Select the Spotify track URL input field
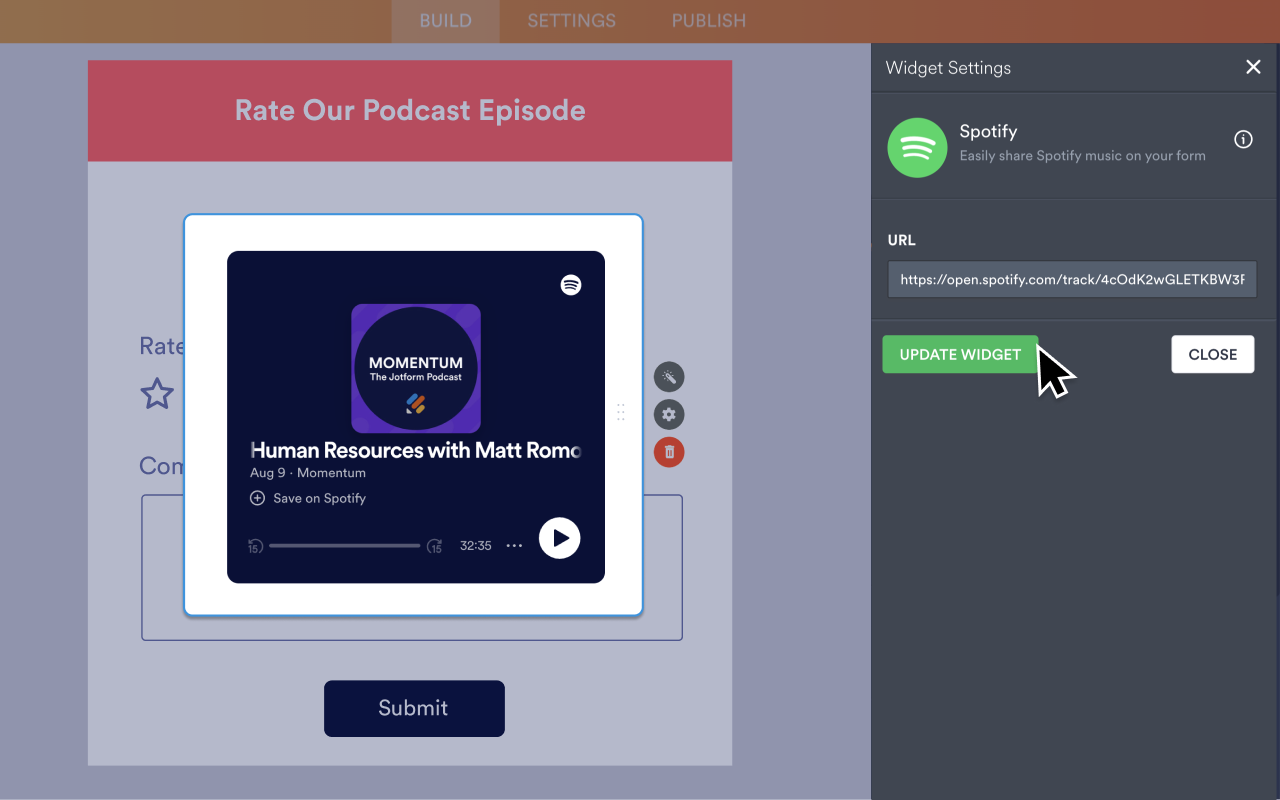The image size is (1280, 800). coord(1072,279)
